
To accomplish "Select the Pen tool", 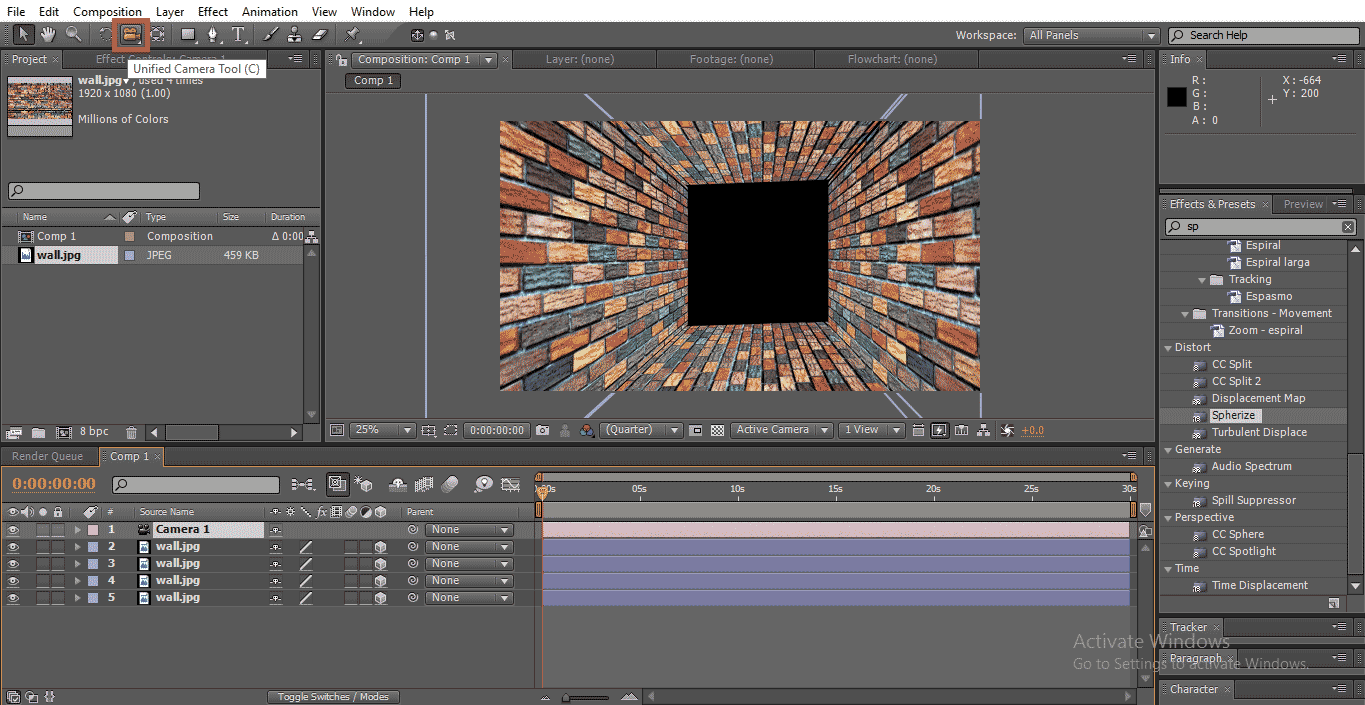I will click(x=213, y=35).
